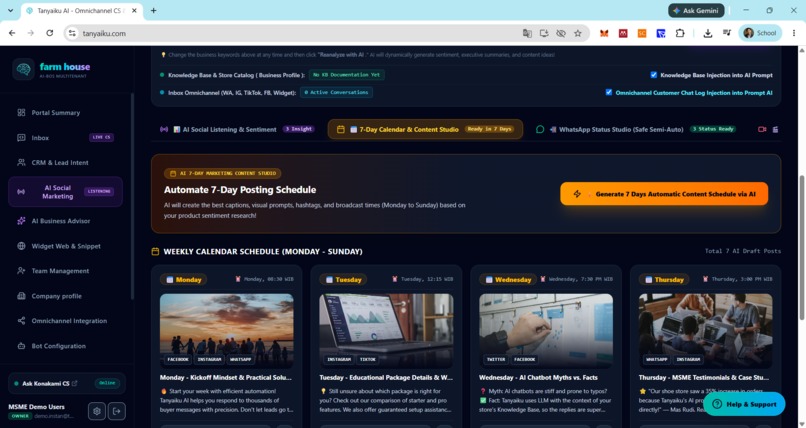The height and width of the screenshot is (428, 806).
Task: Click the Omnichannel Integration share icon
Action: tap(21, 321)
